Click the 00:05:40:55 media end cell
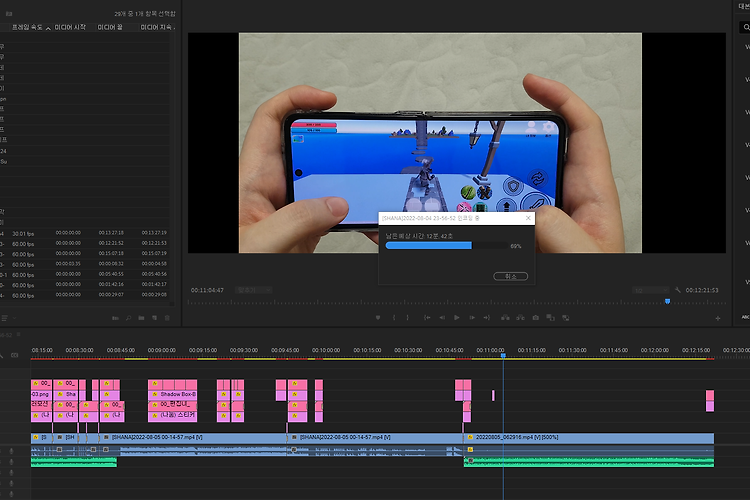750x500 pixels. [x=111, y=274]
